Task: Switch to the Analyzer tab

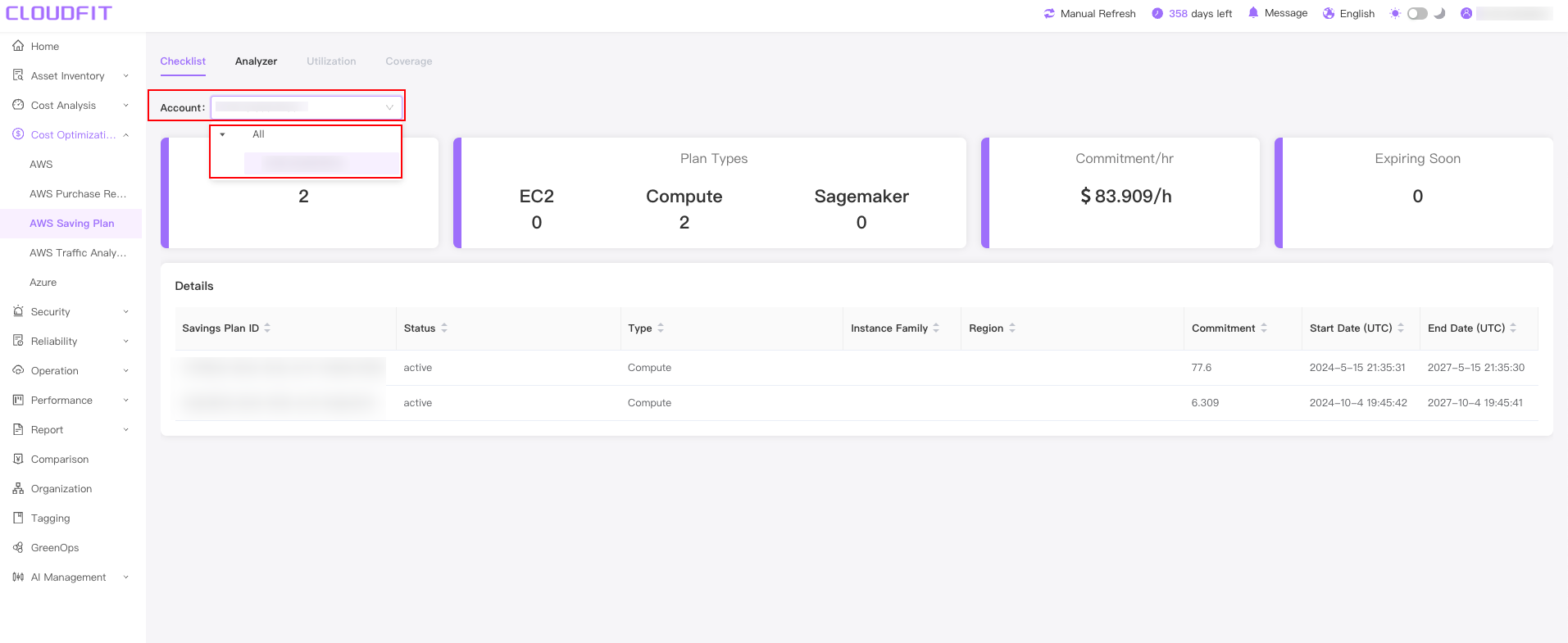Action: 256,61
